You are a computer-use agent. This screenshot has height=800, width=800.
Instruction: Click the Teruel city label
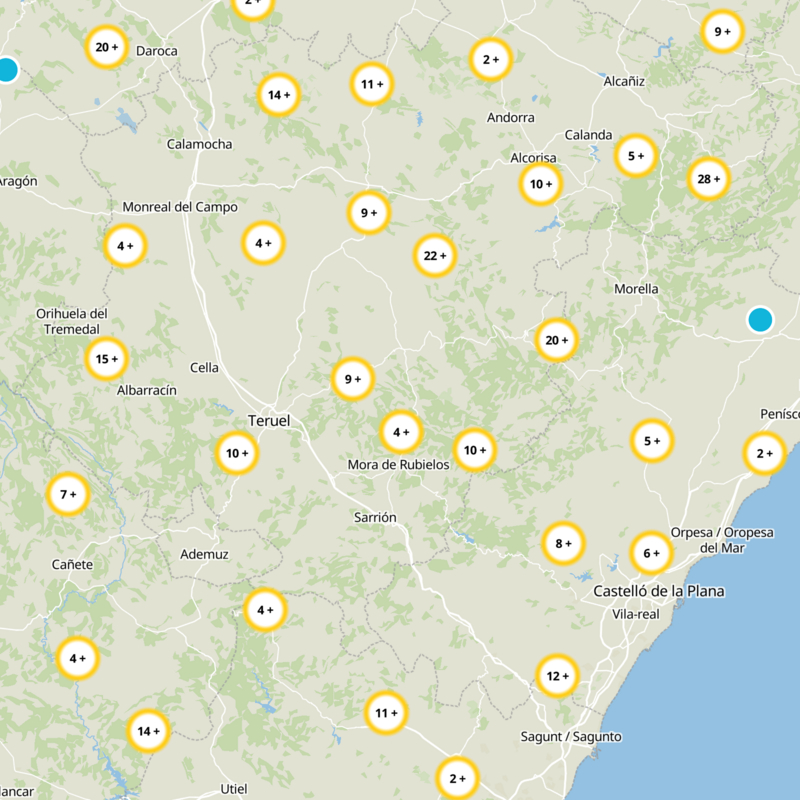point(269,420)
